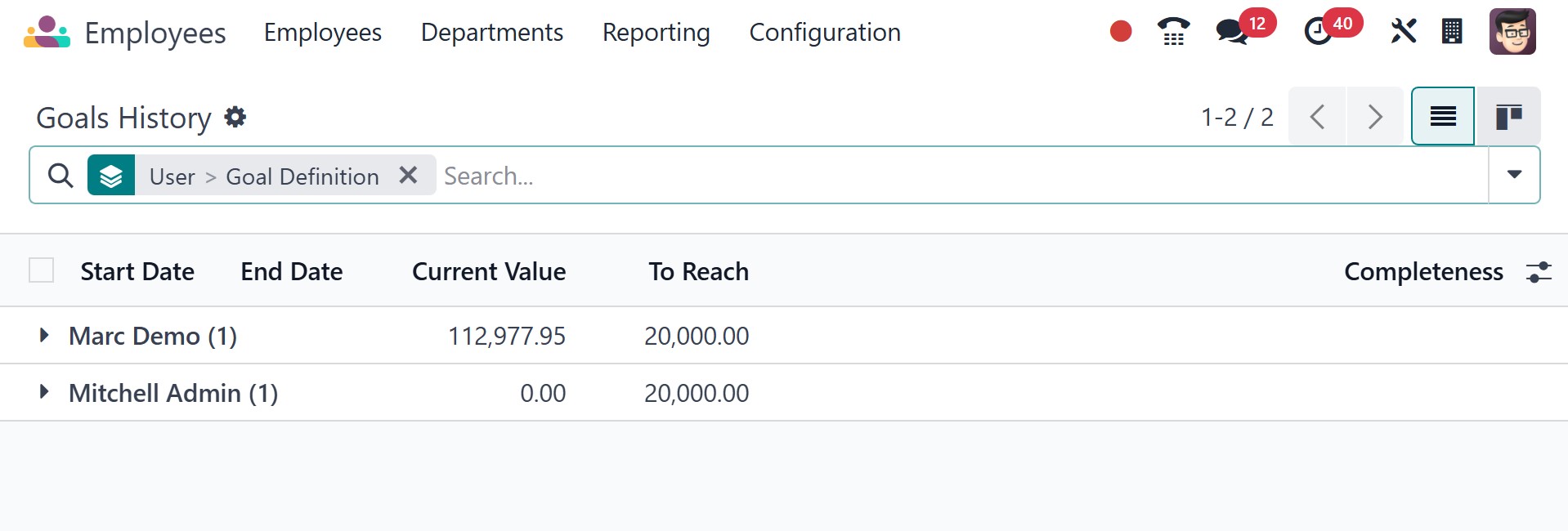Screen dimensions: 1568x531
Task: Open the VoIP phone dialer icon
Action: tap(1173, 32)
